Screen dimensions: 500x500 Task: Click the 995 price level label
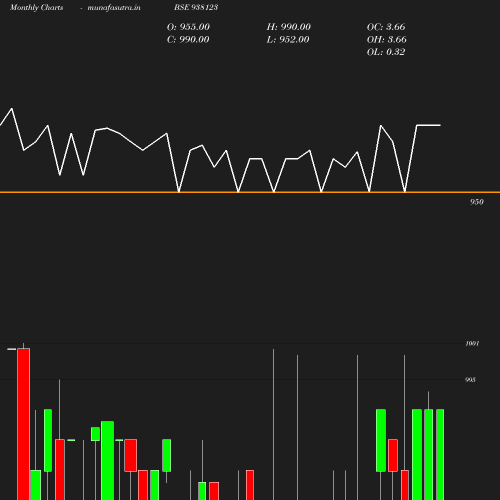pos(470,380)
